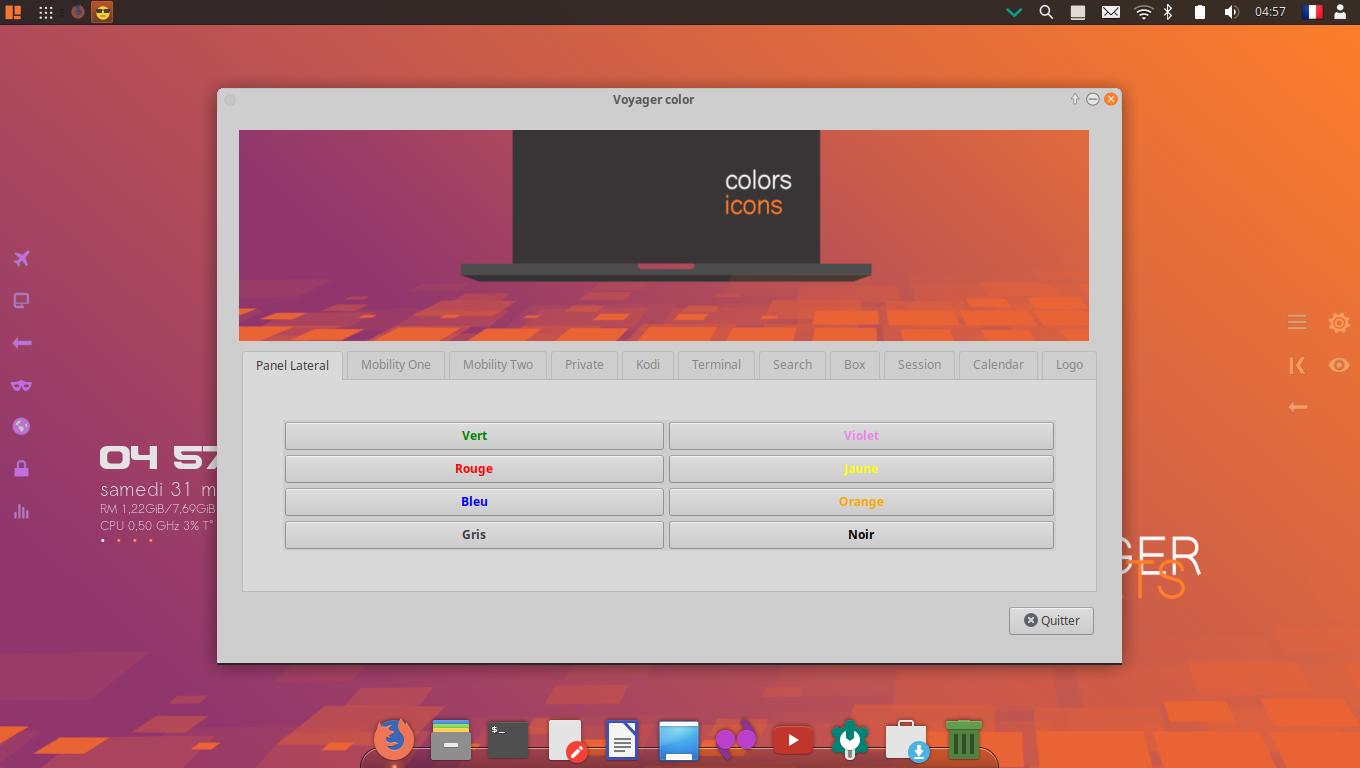Click the mask icon in left sidebar
This screenshot has height=768, width=1360.
(x=21, y=385)
